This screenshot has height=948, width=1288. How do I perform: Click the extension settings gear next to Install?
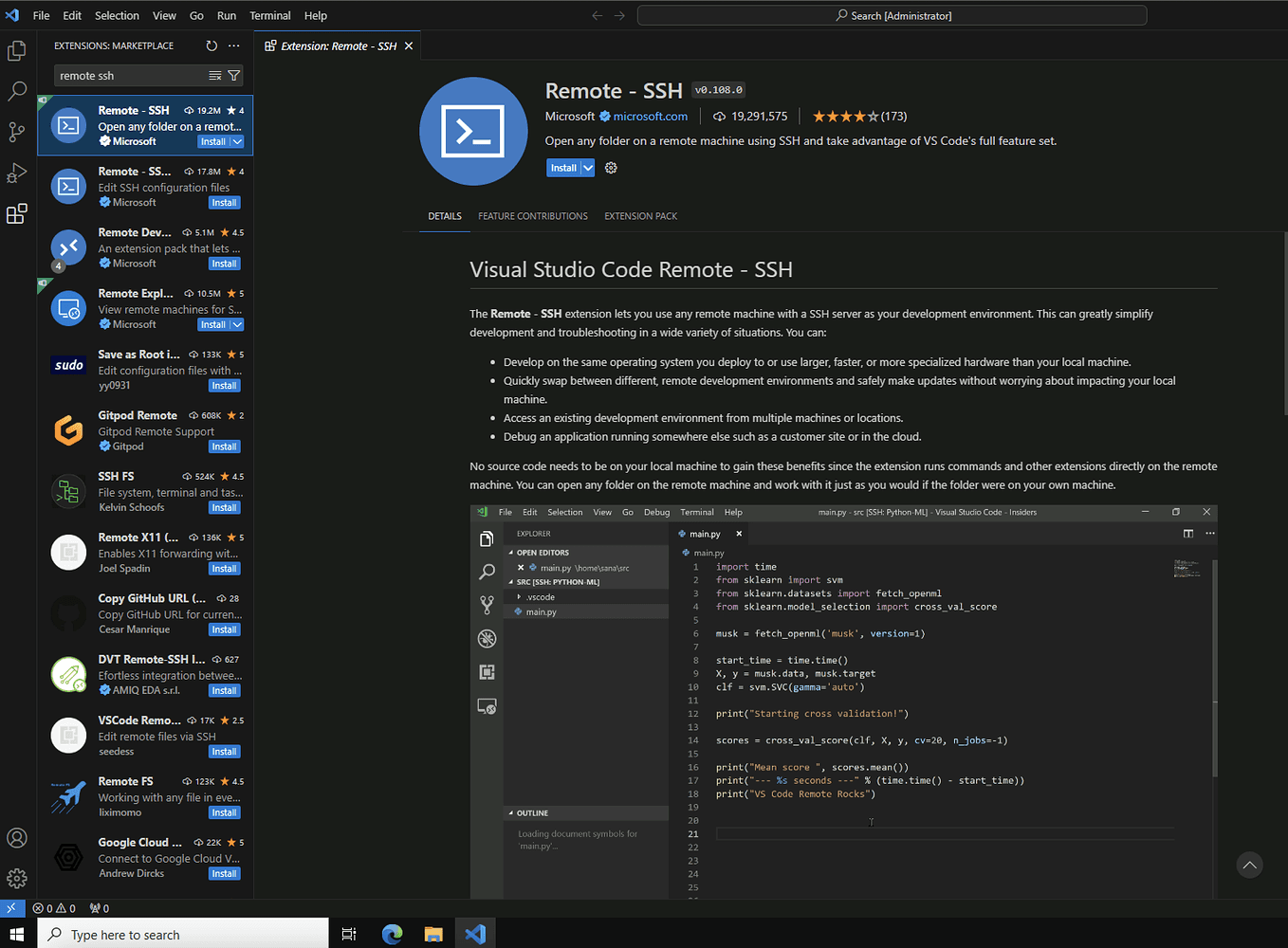coord(611,168)
